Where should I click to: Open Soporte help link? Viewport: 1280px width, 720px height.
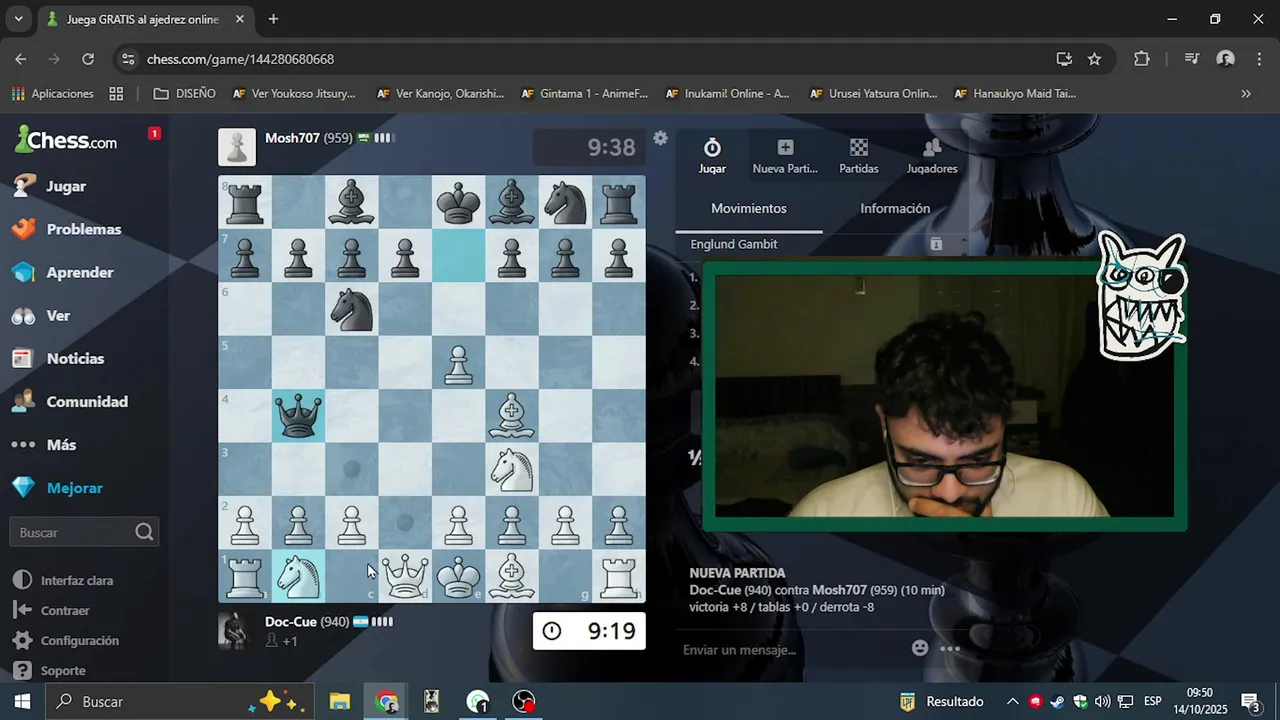point(51,670)
